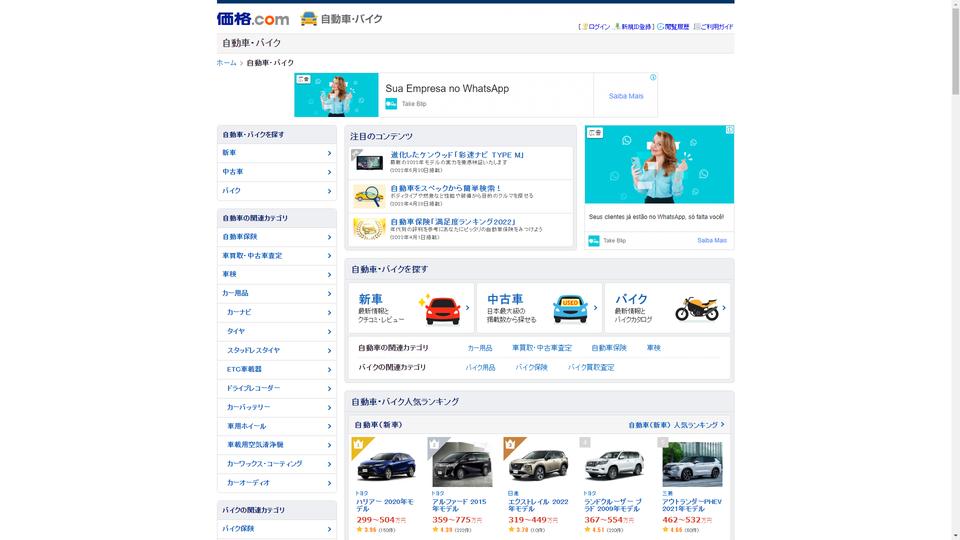Image resolution: width=960 pixels, height=540 pixels.
Task: Open 自動車保険「満足度ランキング2022」 link
Action: tap(452, 222)
